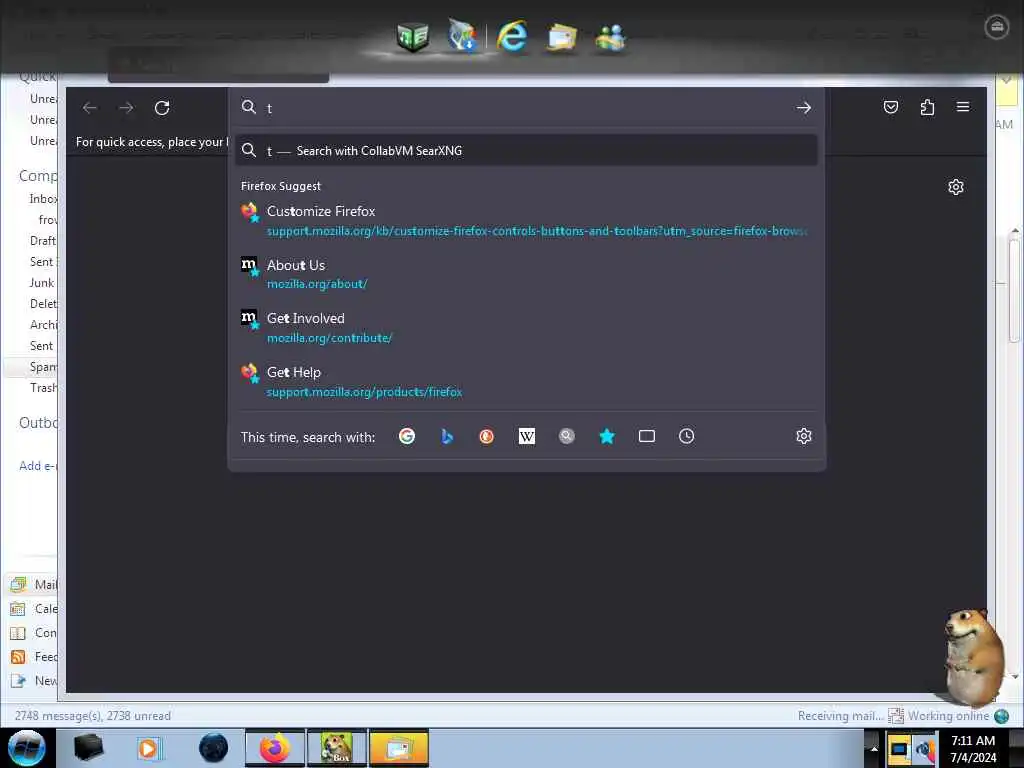The height and width of the screenshot is (768, 1024).
Task: Select the Drafts folder in Windows Live Mail
Action: coord(42,240)
